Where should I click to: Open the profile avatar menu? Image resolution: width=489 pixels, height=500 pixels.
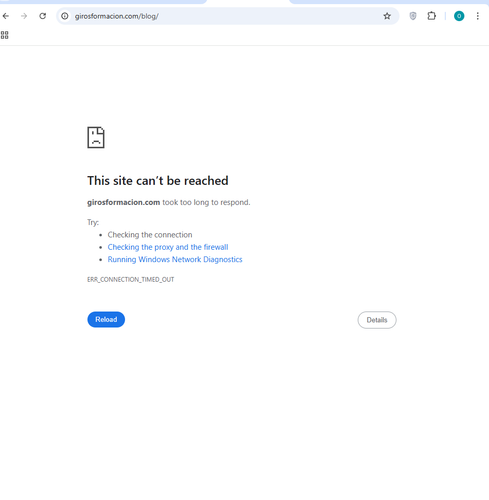[x=459, y=16]
